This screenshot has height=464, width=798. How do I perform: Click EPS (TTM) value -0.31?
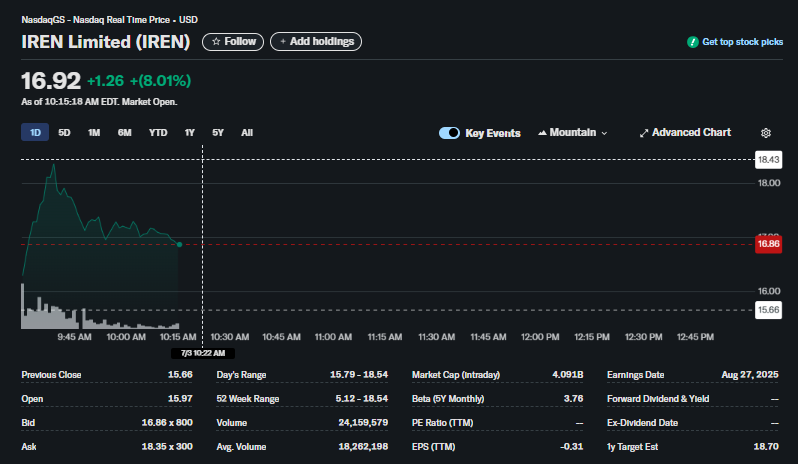pos(572,447)
